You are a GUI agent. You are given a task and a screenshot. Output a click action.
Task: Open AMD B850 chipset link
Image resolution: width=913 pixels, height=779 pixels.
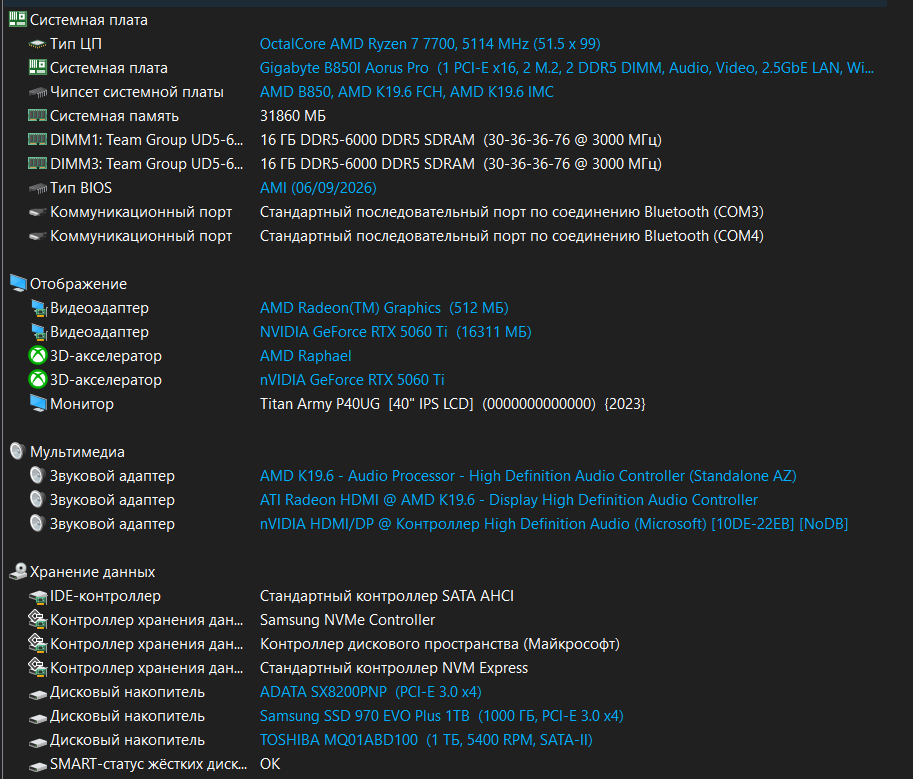[406, 91]
